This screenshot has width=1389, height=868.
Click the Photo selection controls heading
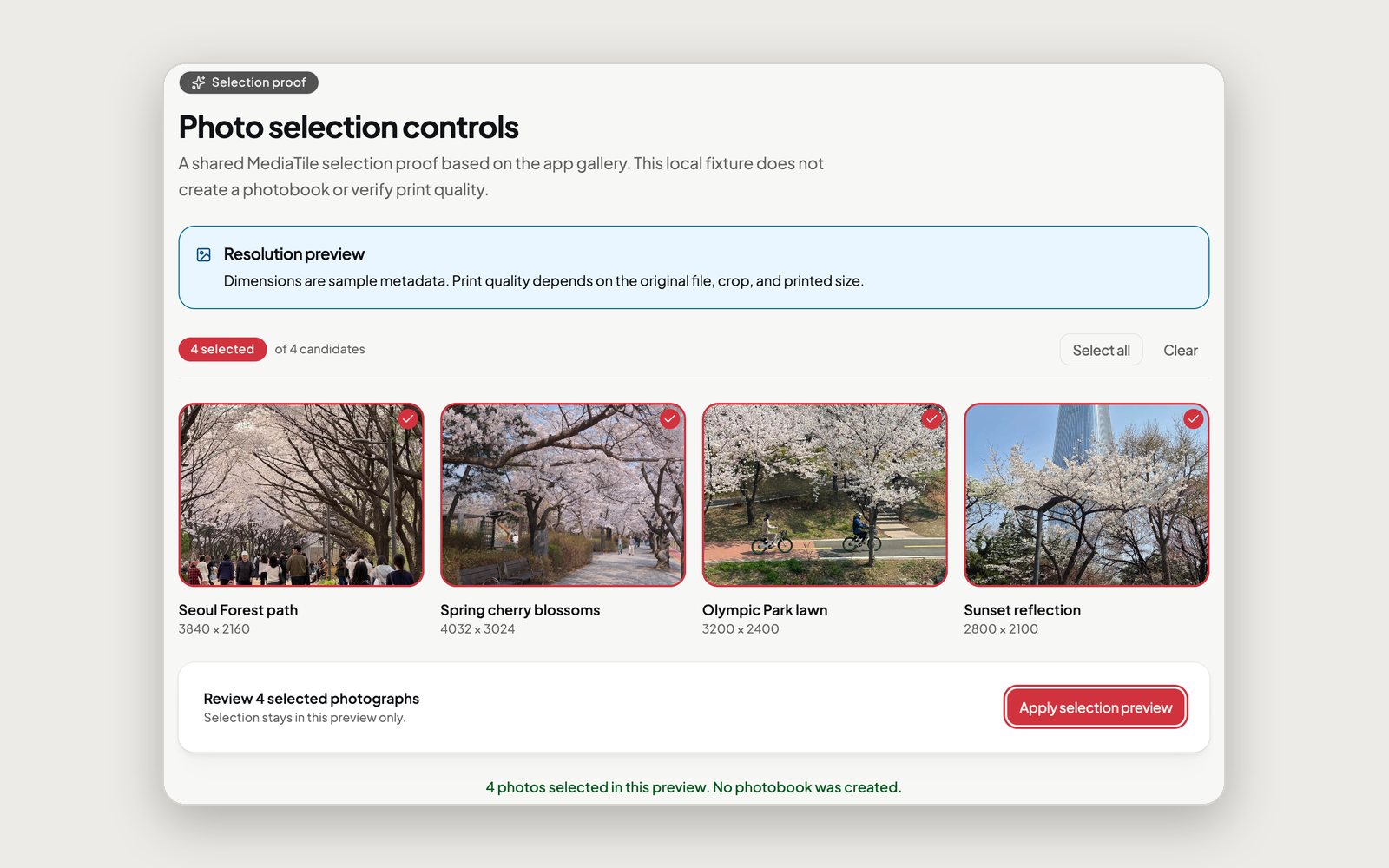(x=348, y=127)
